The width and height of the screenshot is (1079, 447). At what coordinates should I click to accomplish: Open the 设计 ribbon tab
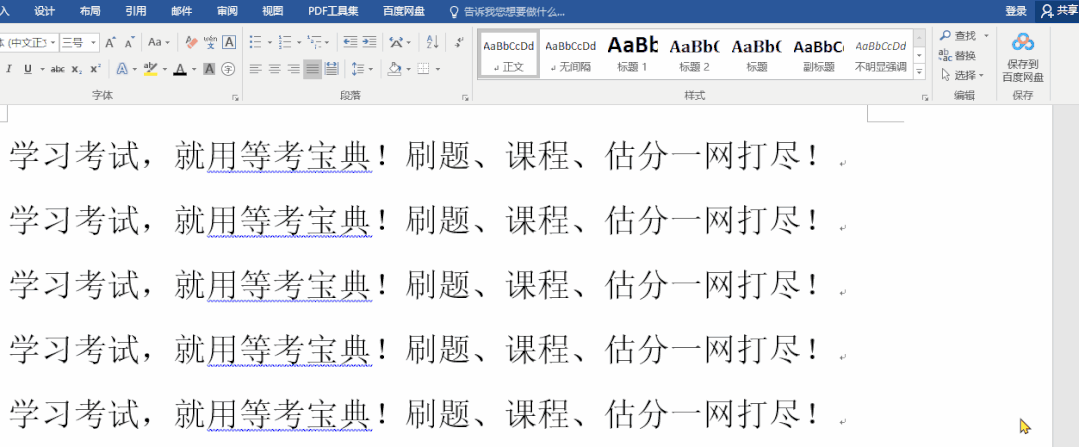pyautogui.click(x=45, y=11)
